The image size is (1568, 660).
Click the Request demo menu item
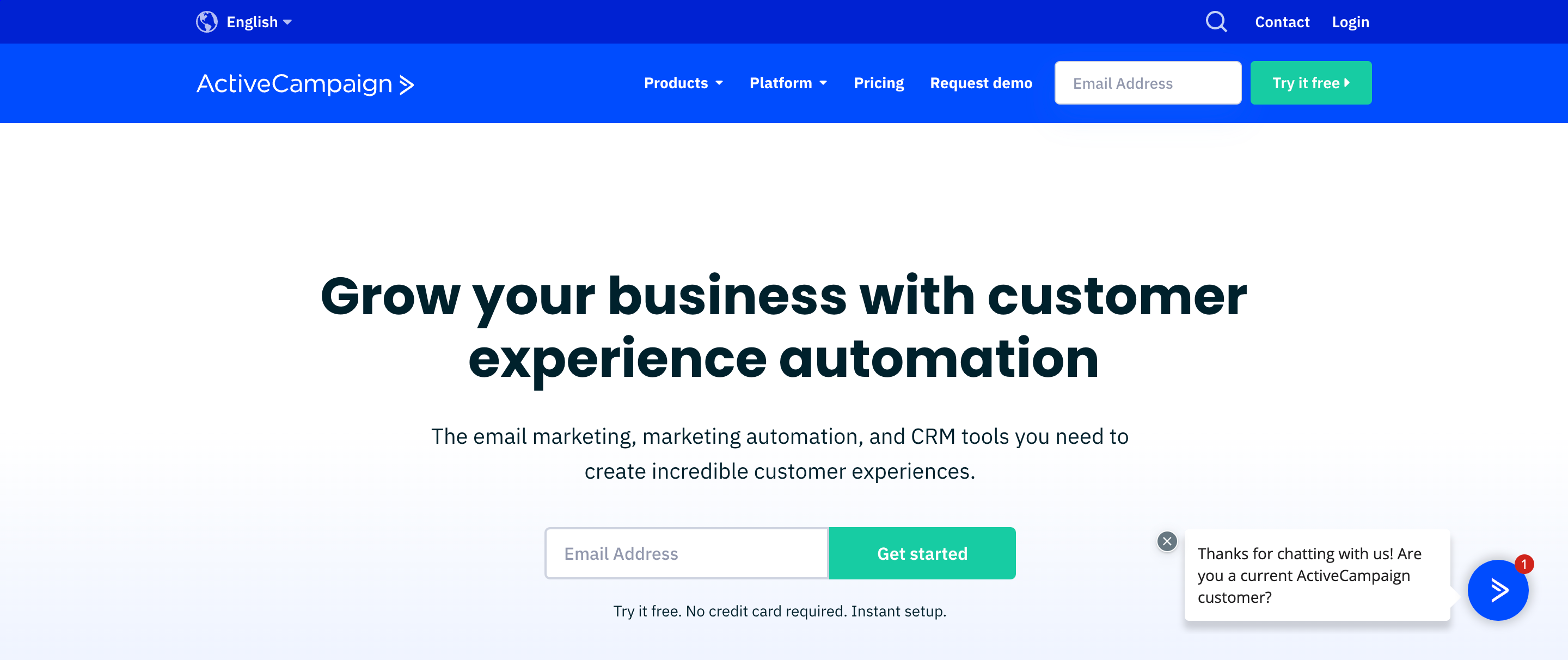tap(982, 83)
